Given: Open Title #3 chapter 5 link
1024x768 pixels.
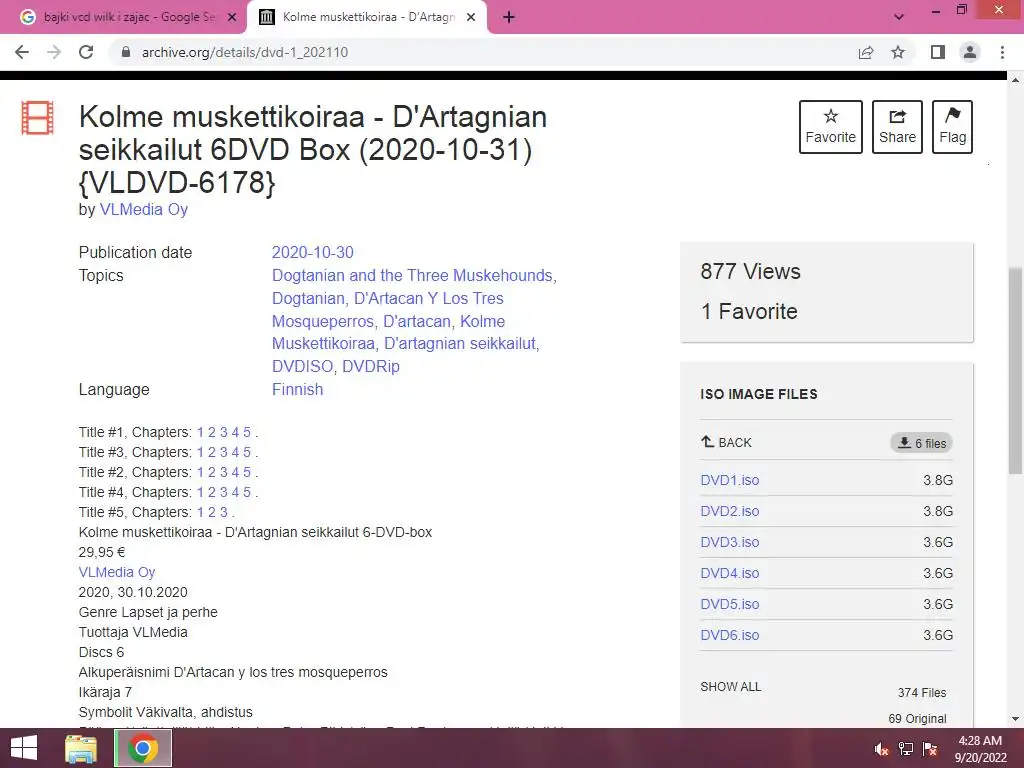Looking at the screenshot, I should [247, 453].
